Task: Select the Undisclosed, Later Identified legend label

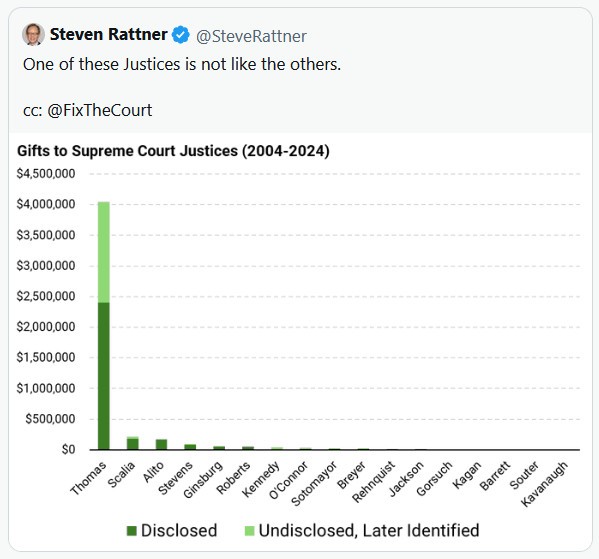Action: 369,530
